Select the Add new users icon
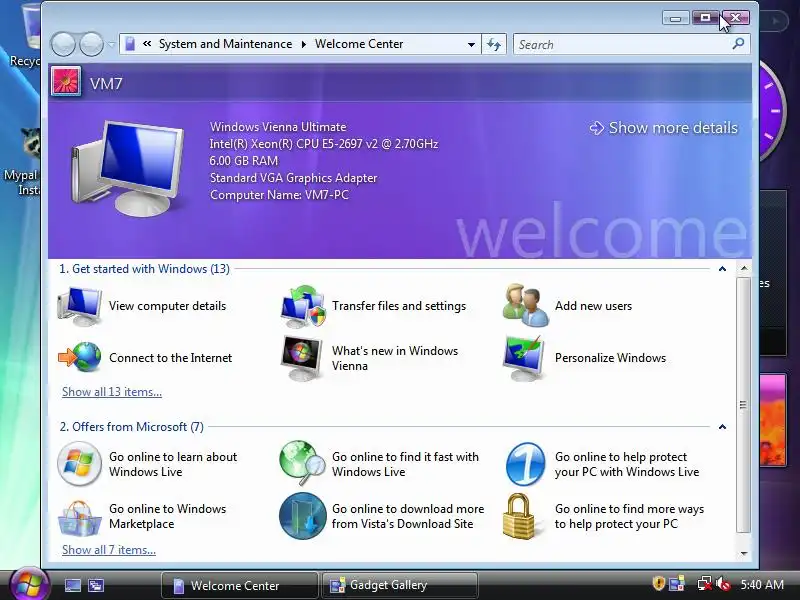The height and width of the screenshot is (600, 800). click(526, 306)
